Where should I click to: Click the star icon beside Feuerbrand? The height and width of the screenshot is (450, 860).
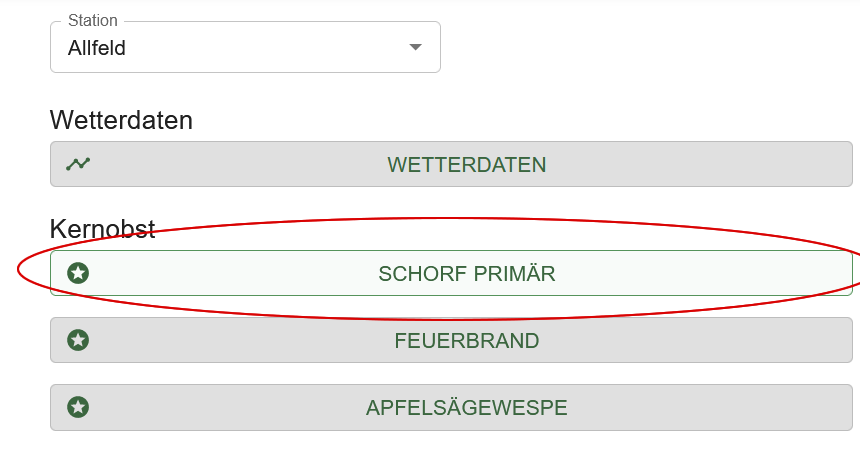pos(78,340)
